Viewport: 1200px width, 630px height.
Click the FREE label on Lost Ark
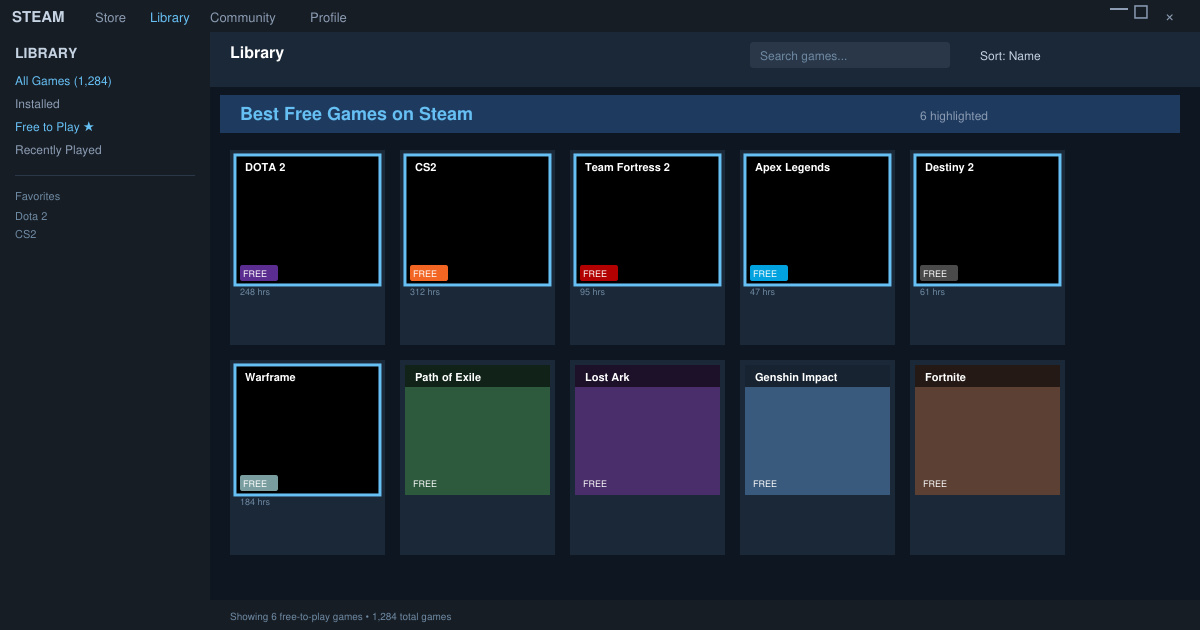coord(595,484)
